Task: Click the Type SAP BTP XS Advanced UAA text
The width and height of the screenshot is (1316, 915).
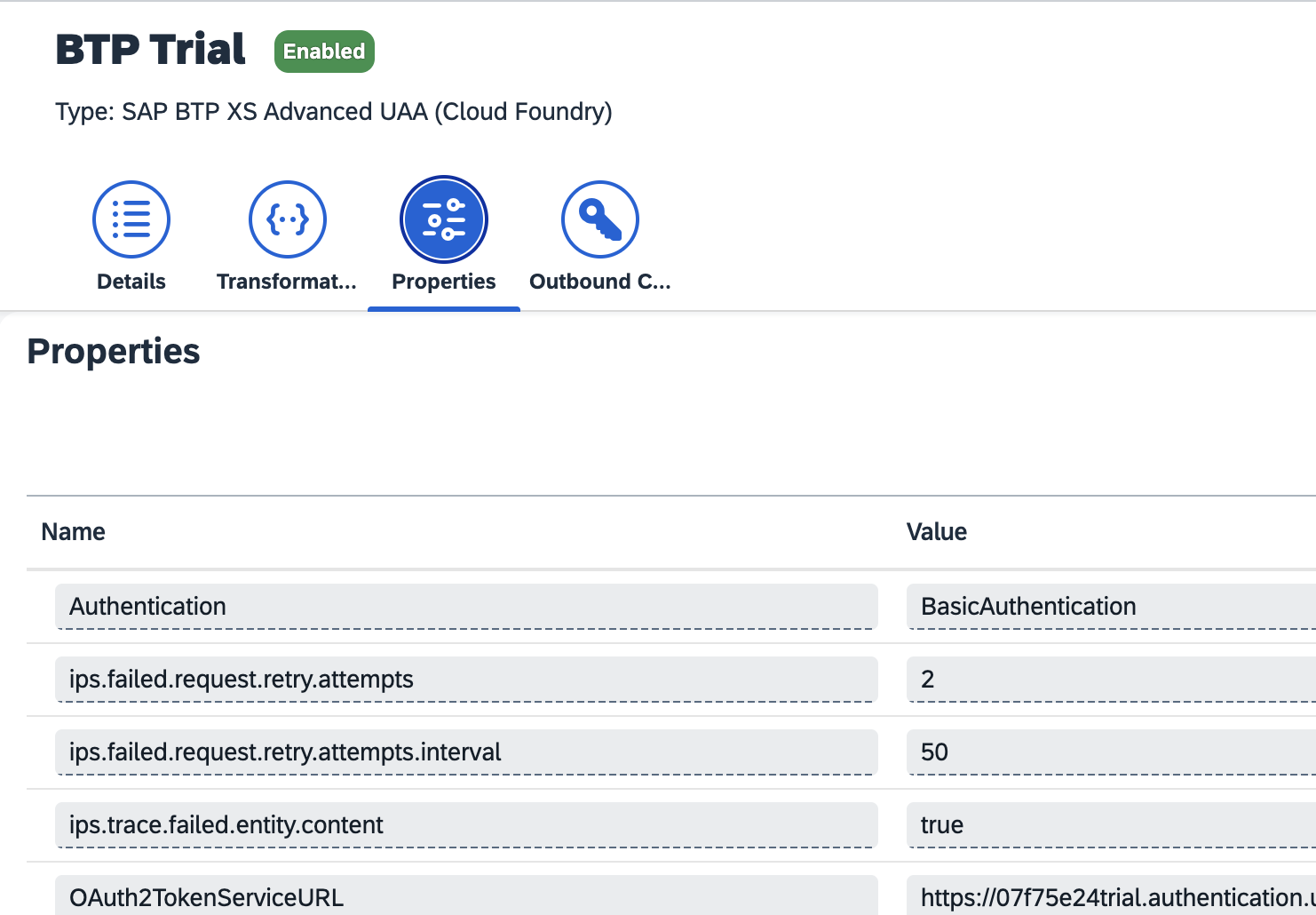Action: [334, 112]
